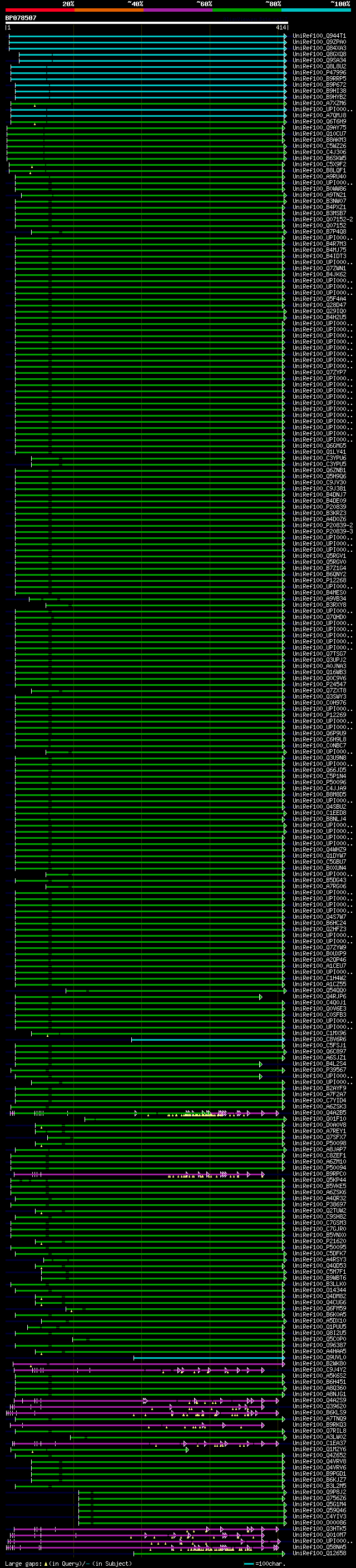Select label UniRef100_P12268
Screen dimensions: 356x1568
pyautogui.click(x=319, y=580)
